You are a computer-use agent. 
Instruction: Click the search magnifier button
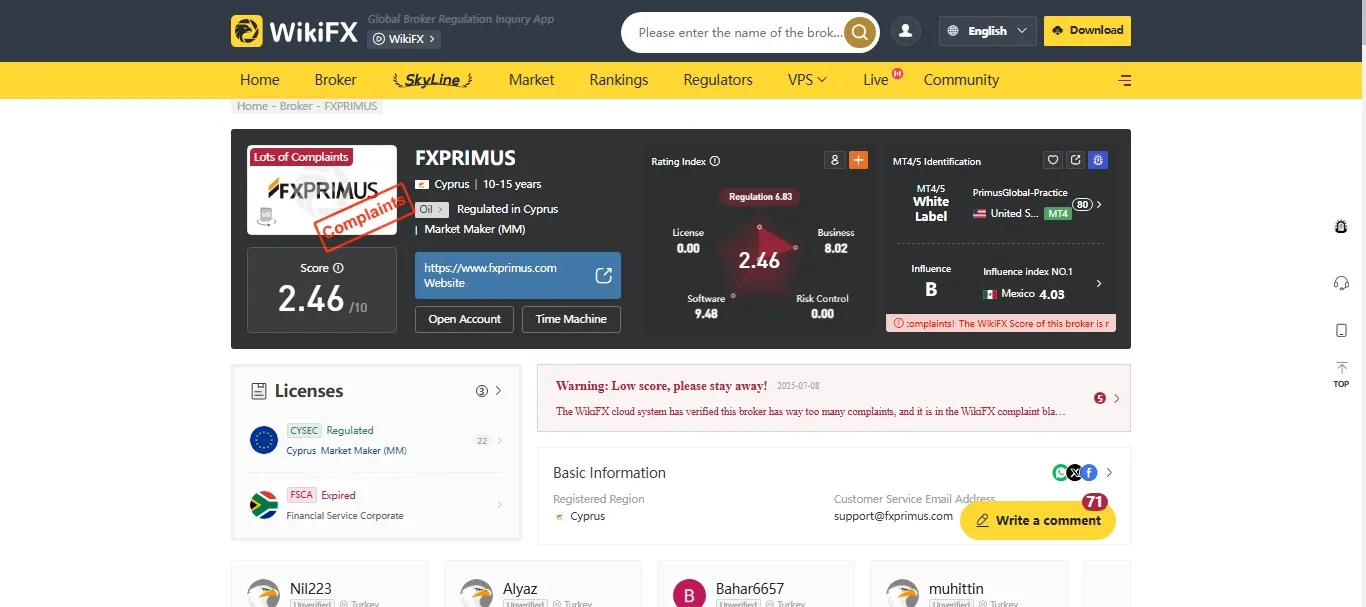(x=860, y=32)
